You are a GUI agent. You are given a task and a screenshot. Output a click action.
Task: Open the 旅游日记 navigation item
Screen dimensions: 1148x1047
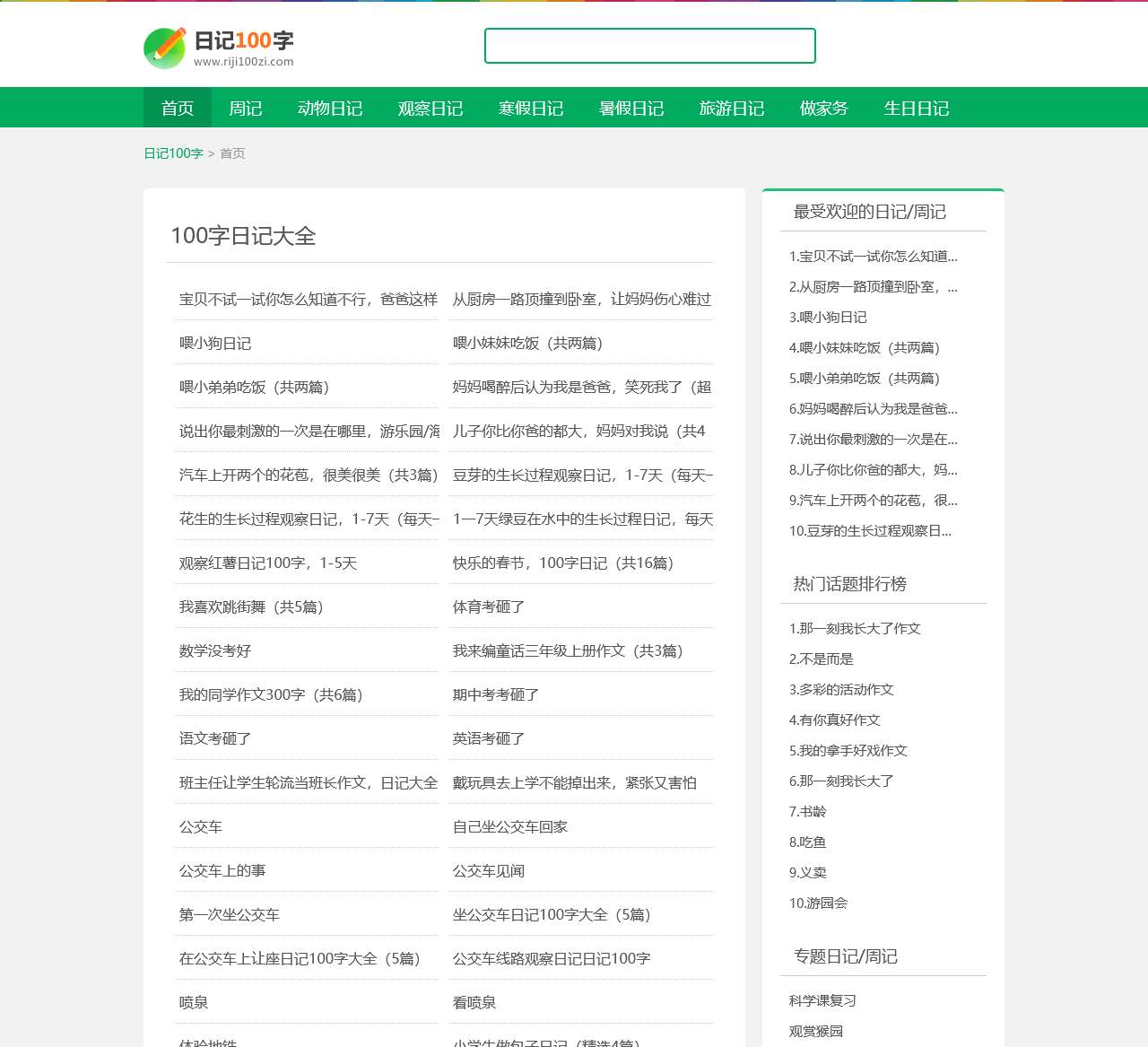click(x=731, y=108)
